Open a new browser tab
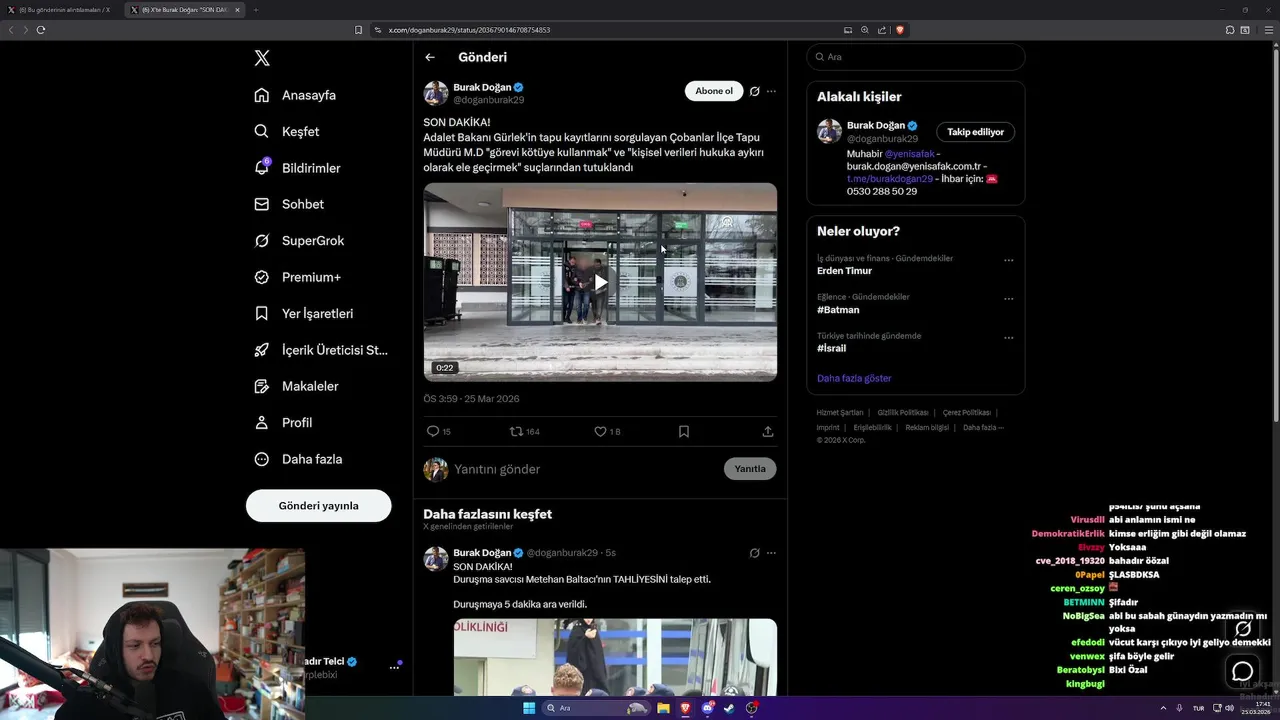Viewport: 1280px width, 720px height. 255,10
